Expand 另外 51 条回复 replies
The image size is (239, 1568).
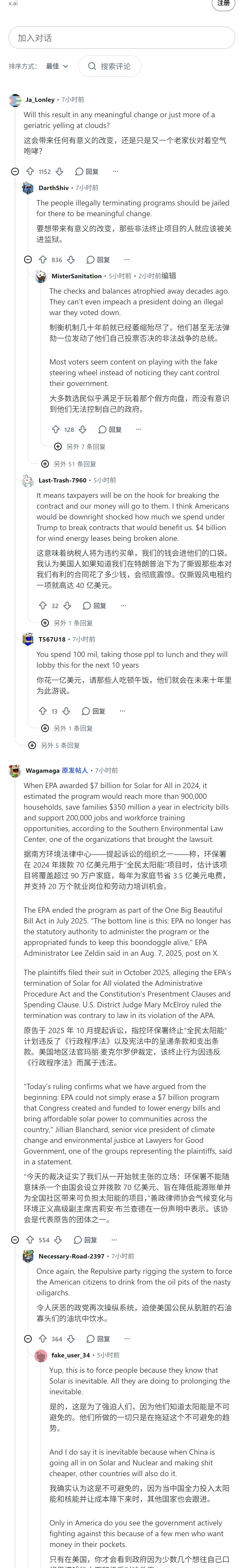69,464
